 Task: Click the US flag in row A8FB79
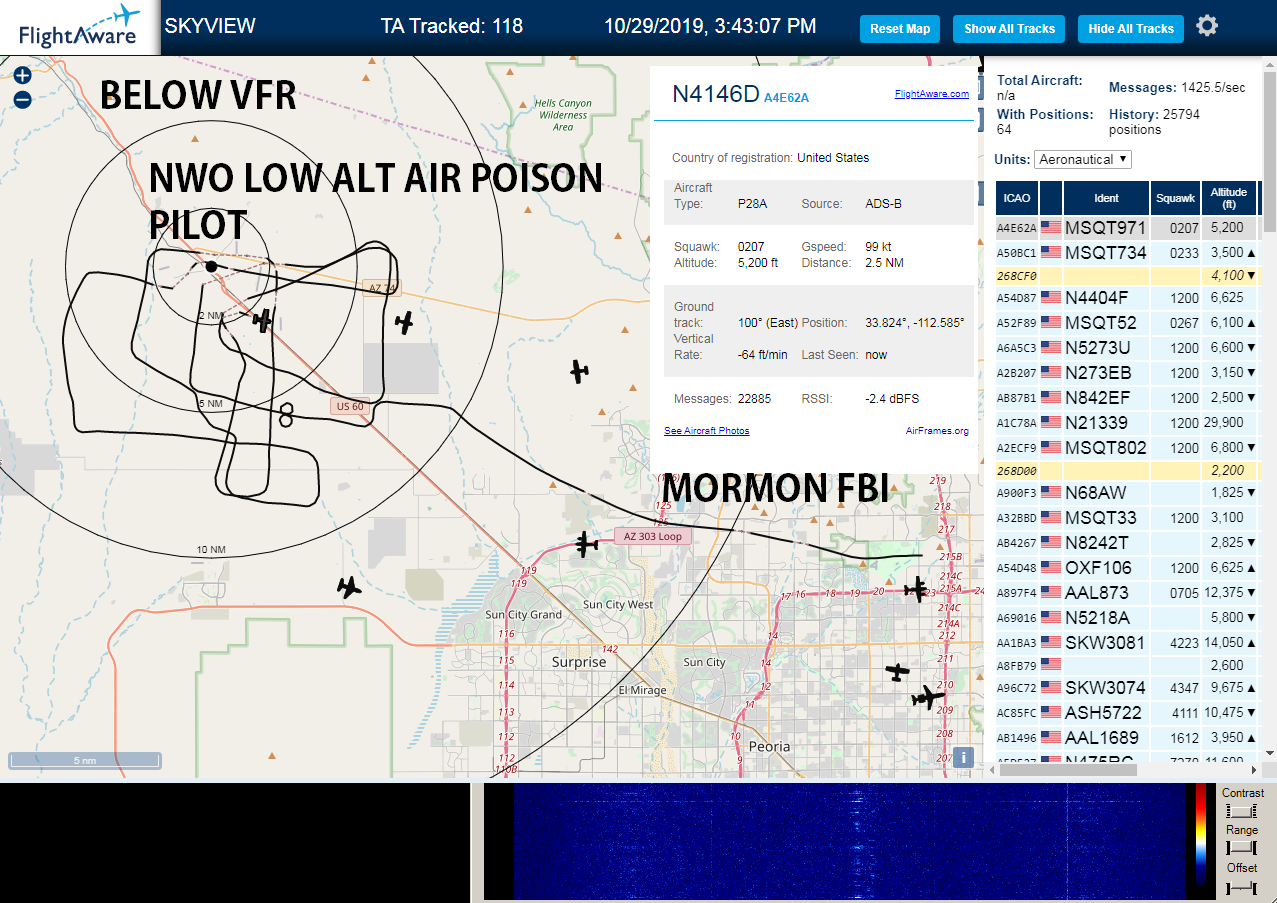[x=1051, y=664]
